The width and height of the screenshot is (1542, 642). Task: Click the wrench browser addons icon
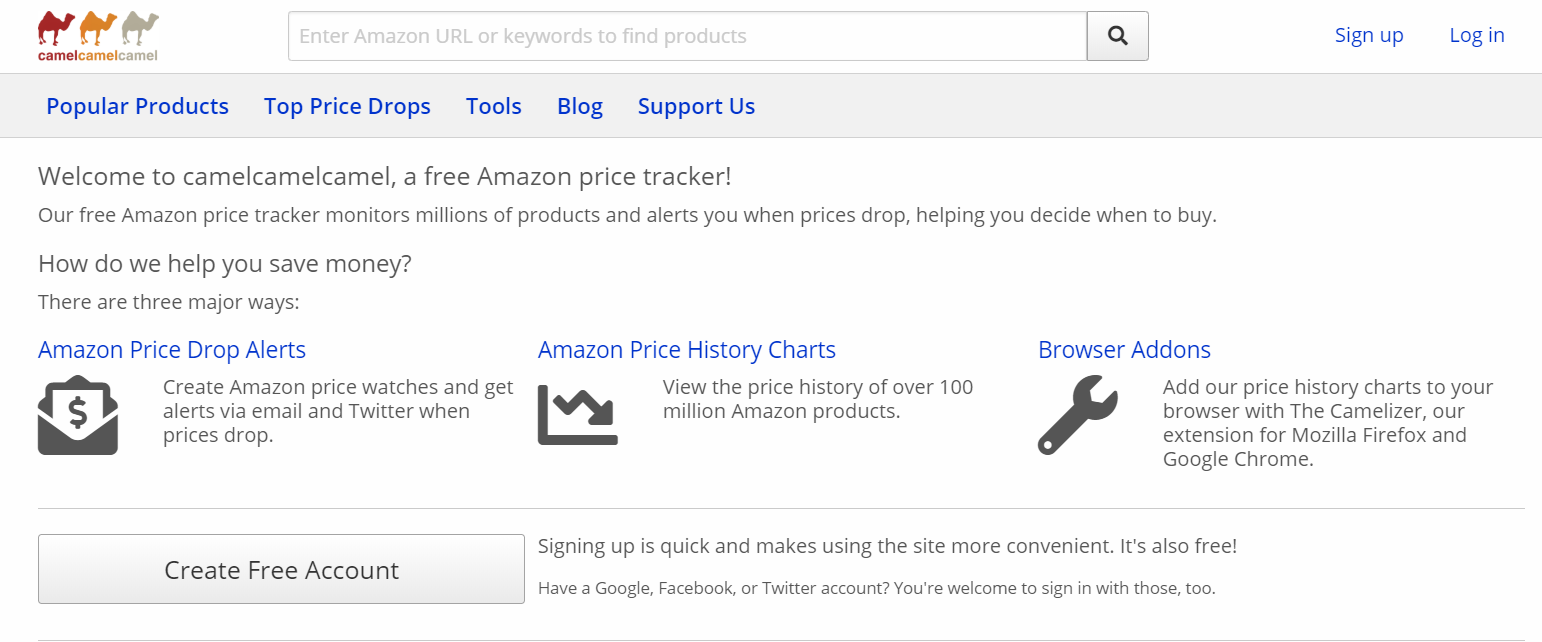[x=1077, y=415]
